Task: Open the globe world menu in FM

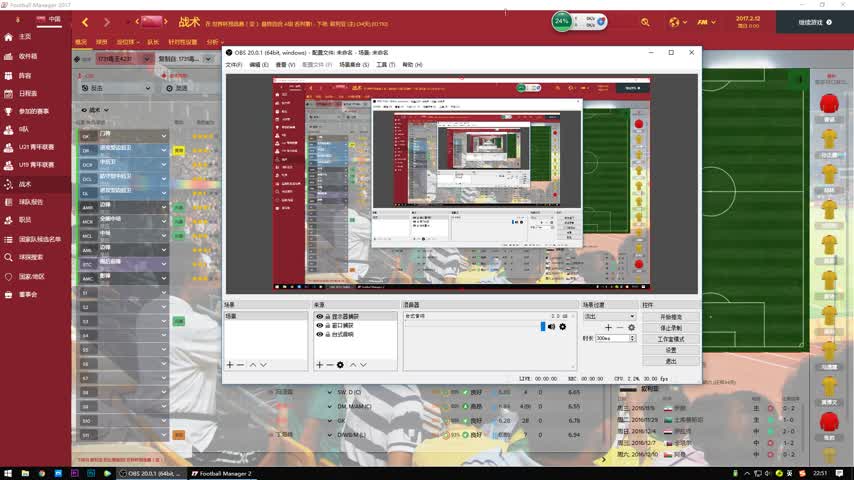Action: click(677, 22)
